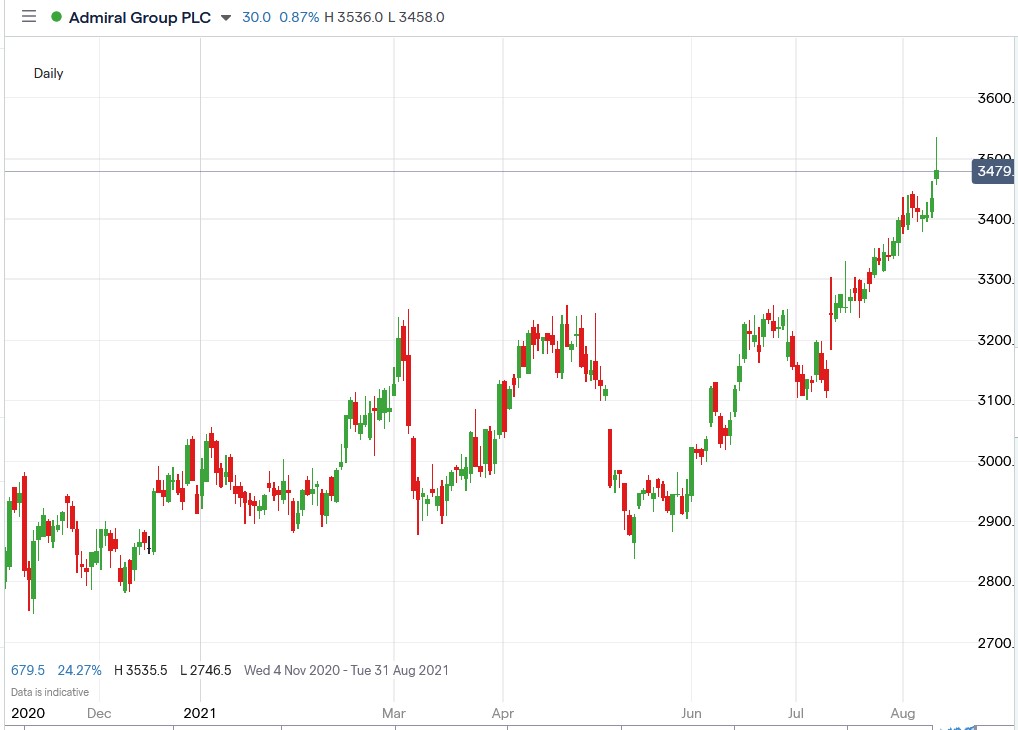Click the Aug axis label
Screen dimensions: 1018x730
pyautogui.click(x=903, y=713)
